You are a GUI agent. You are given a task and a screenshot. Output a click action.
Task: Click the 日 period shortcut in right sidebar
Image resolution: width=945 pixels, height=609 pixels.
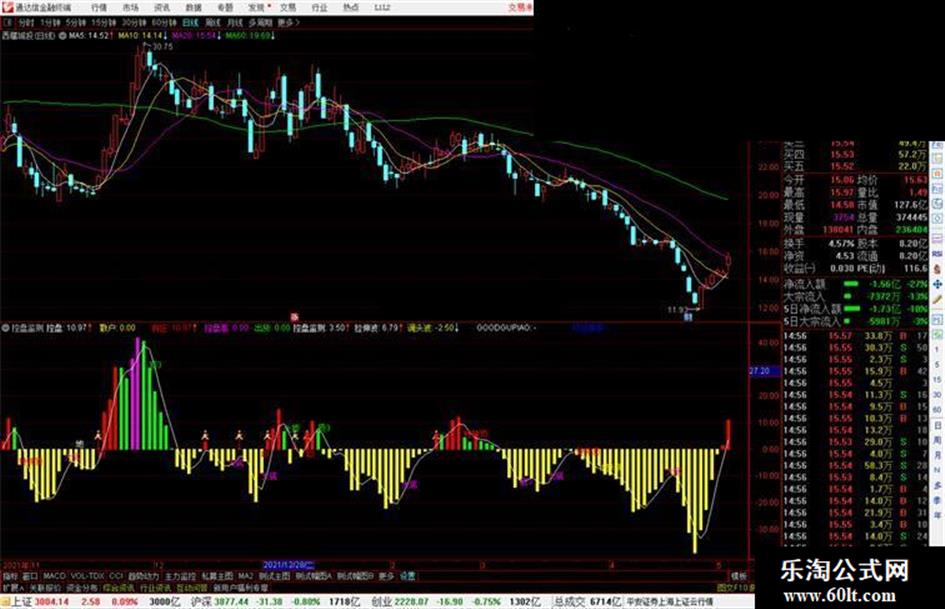click(937, 426)
